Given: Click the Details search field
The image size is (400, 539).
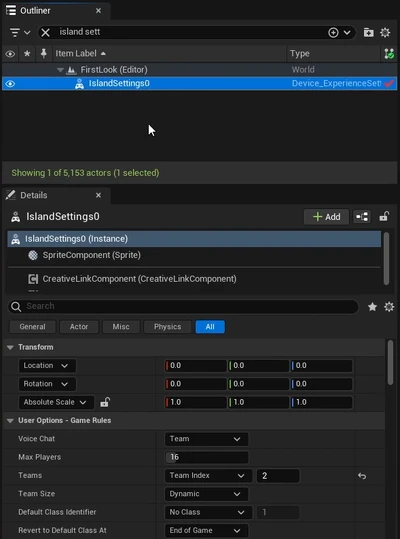Looking at the screenshot, I should [183, 306].
